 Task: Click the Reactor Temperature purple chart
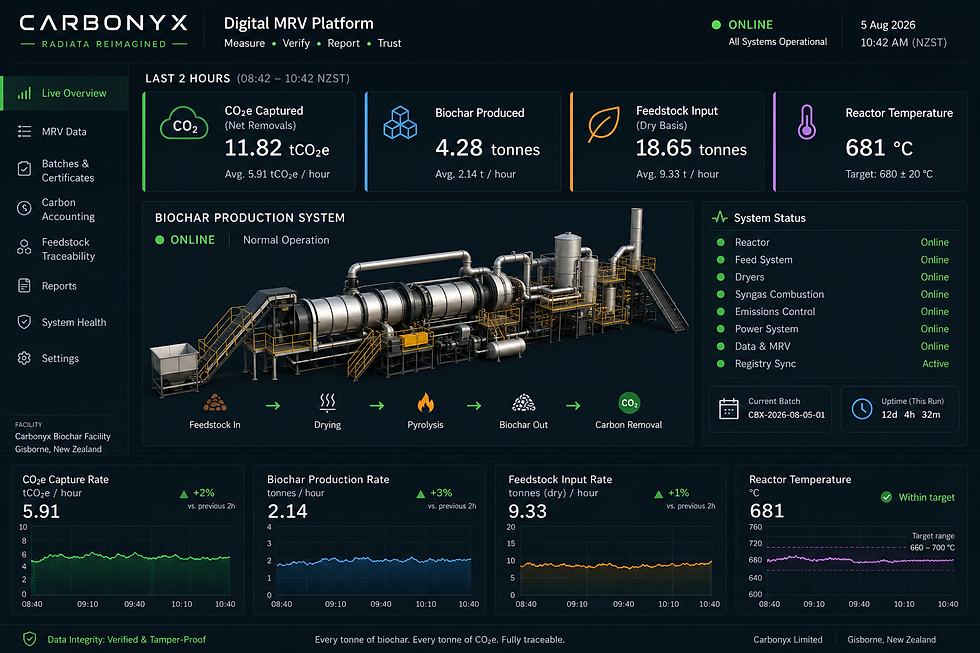[x=860, y=561]
